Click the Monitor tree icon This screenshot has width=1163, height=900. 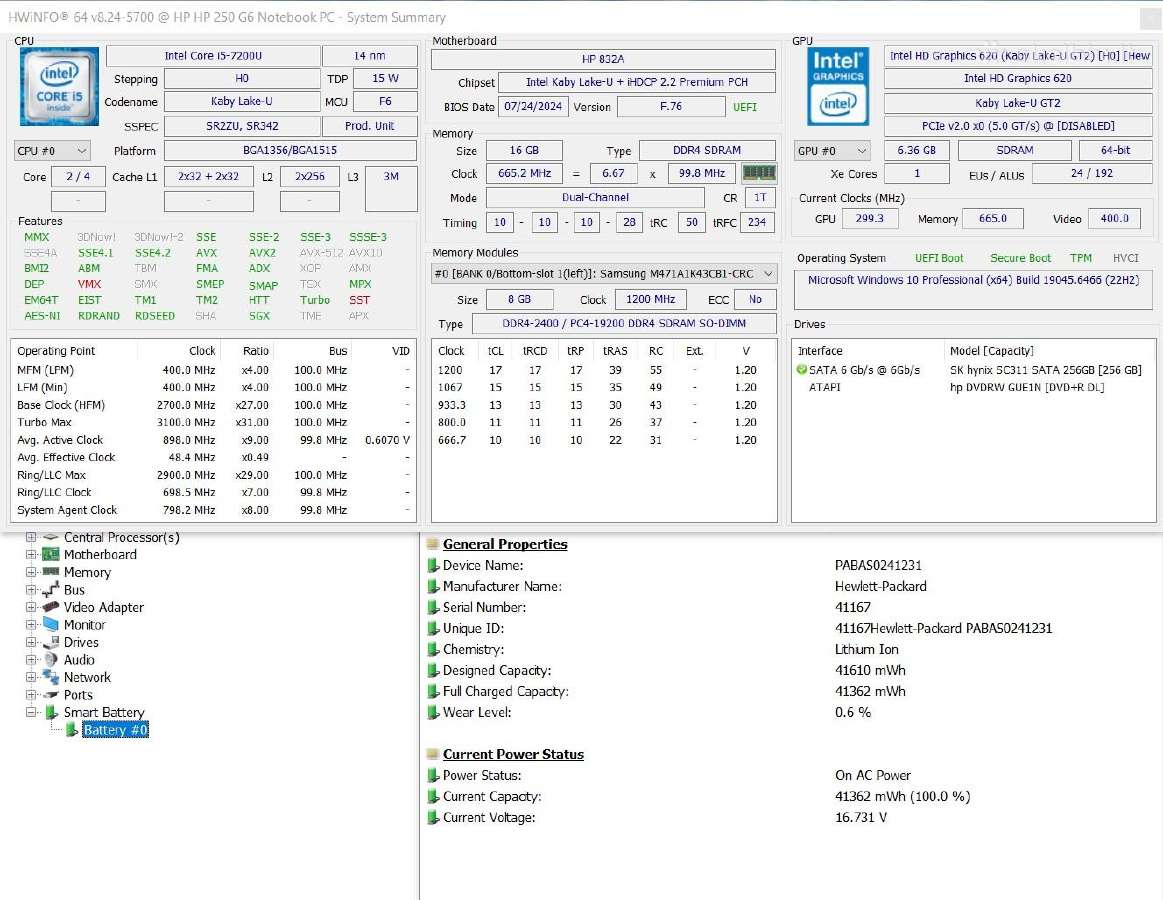tap(50, 624)
